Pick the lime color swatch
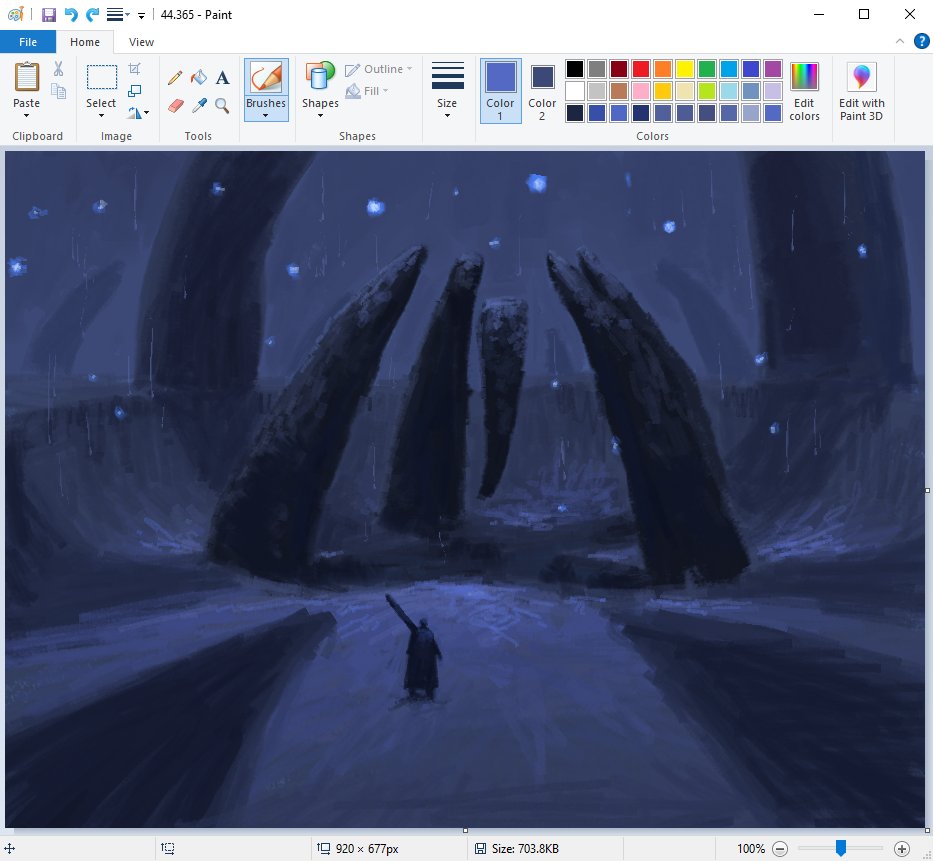 (x=707, y=91)
